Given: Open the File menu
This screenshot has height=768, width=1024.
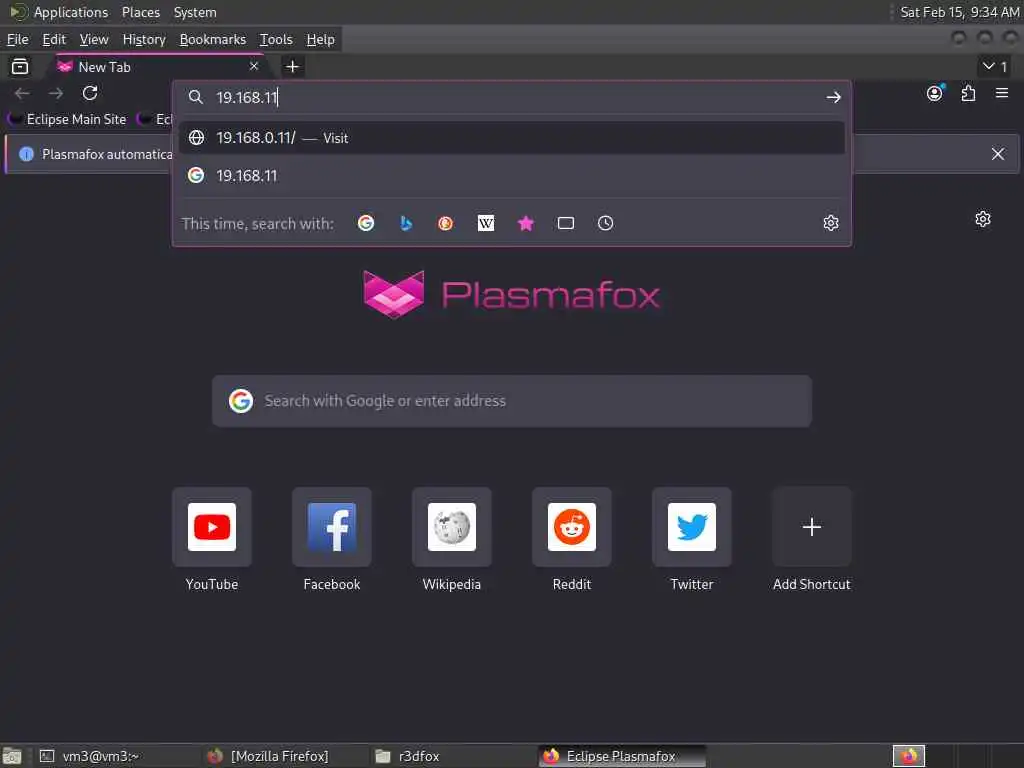Looking at the screenshot, I should 18,39.
